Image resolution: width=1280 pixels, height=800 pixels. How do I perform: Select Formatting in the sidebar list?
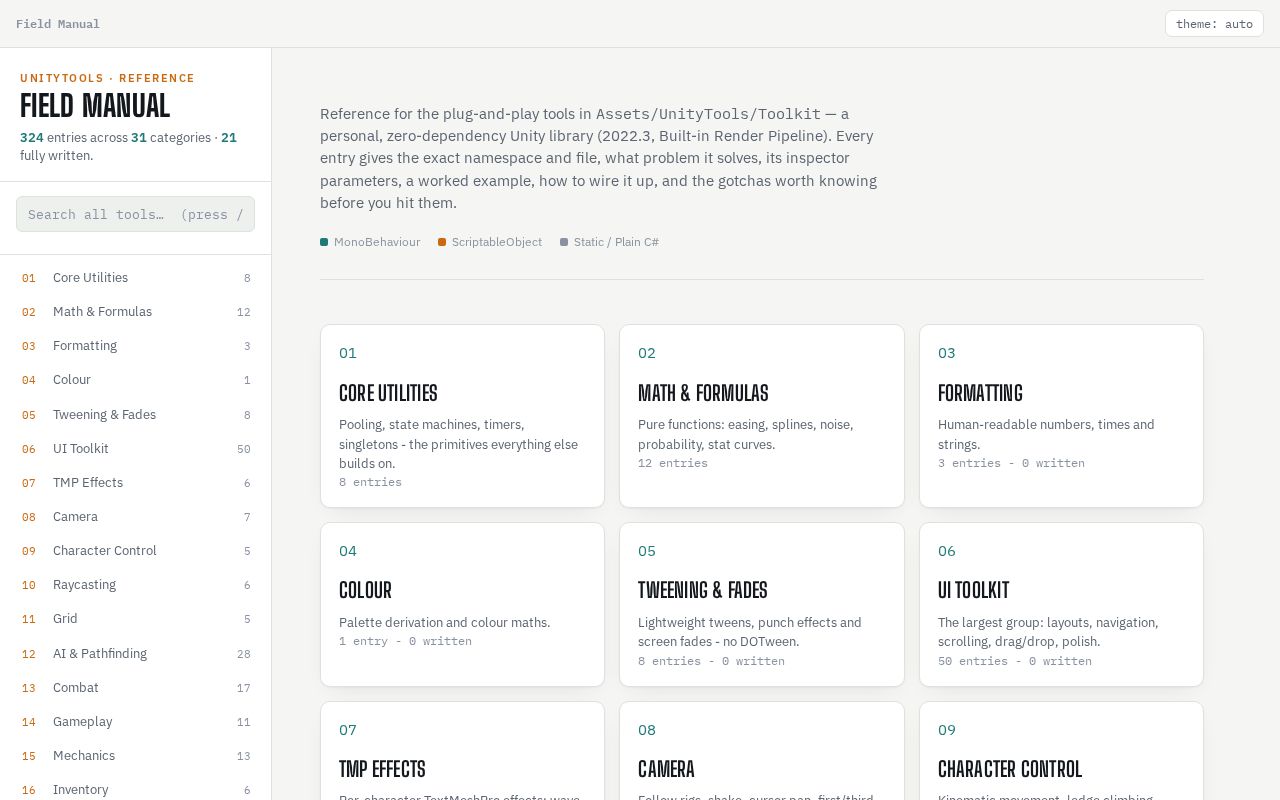135,346
